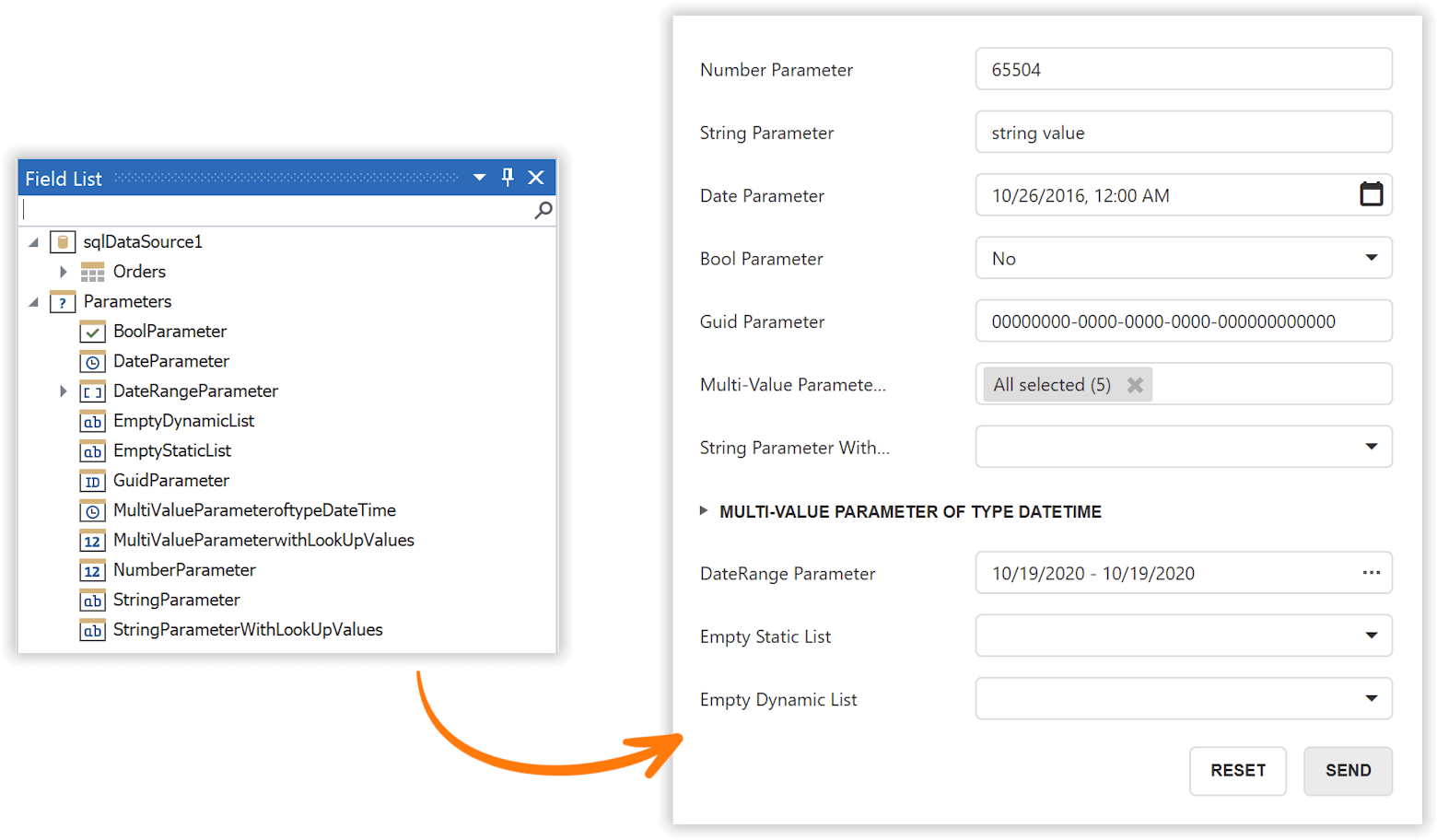Click the ID icon beside GuidParameter

pyautogui.click(x=92, y=480)
